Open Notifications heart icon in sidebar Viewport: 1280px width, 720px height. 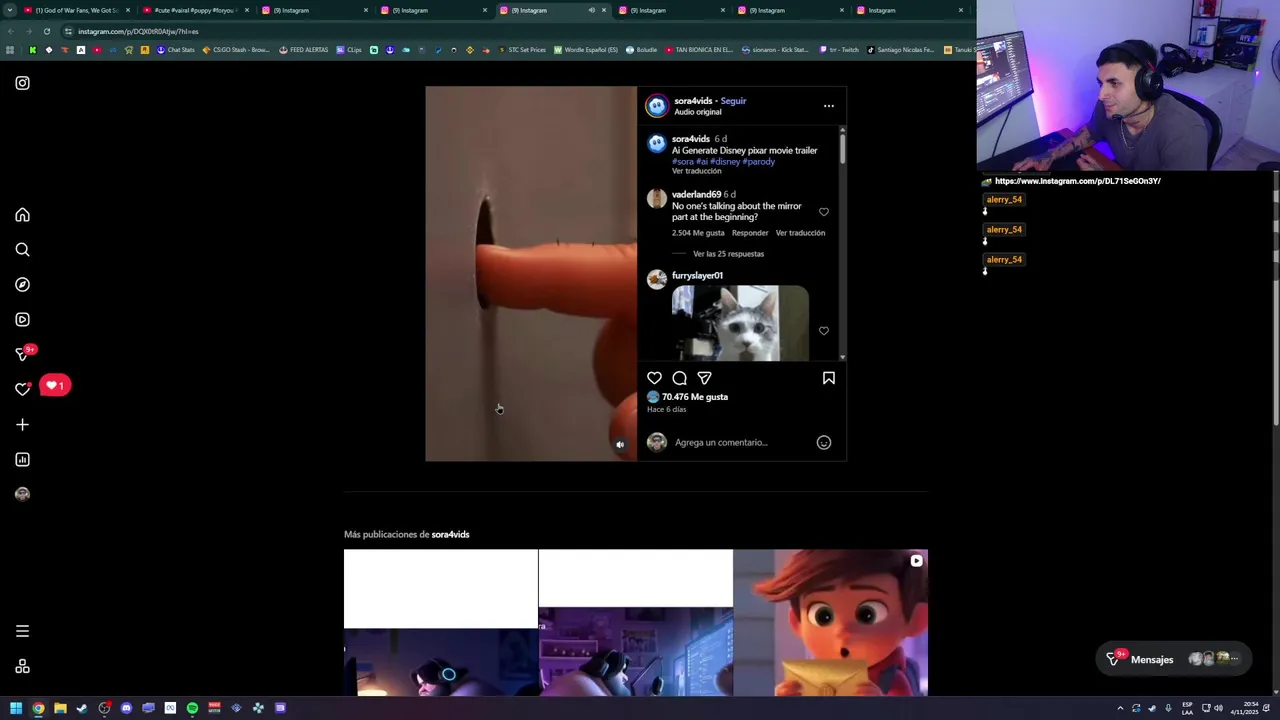point(22,389)
